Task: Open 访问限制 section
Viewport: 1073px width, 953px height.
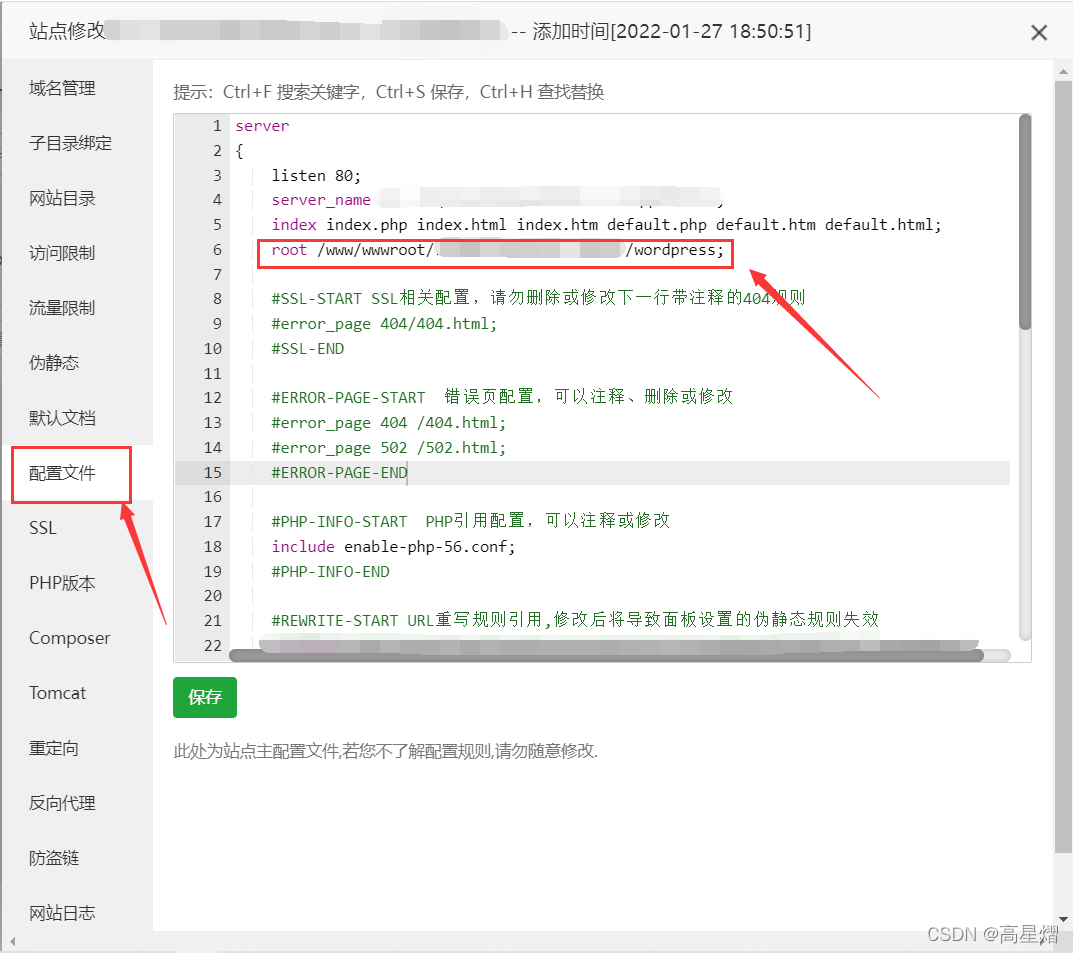Action: point(62,254)
